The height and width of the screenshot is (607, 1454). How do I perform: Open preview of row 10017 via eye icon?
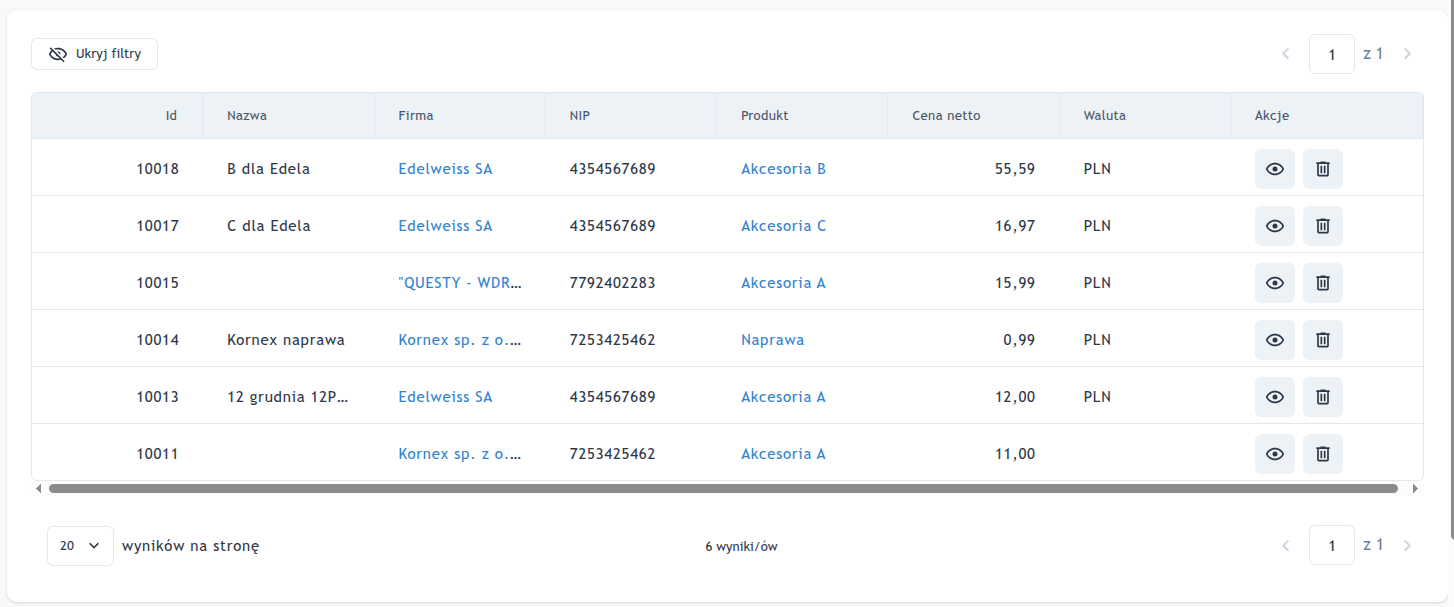coord(1274,226)
